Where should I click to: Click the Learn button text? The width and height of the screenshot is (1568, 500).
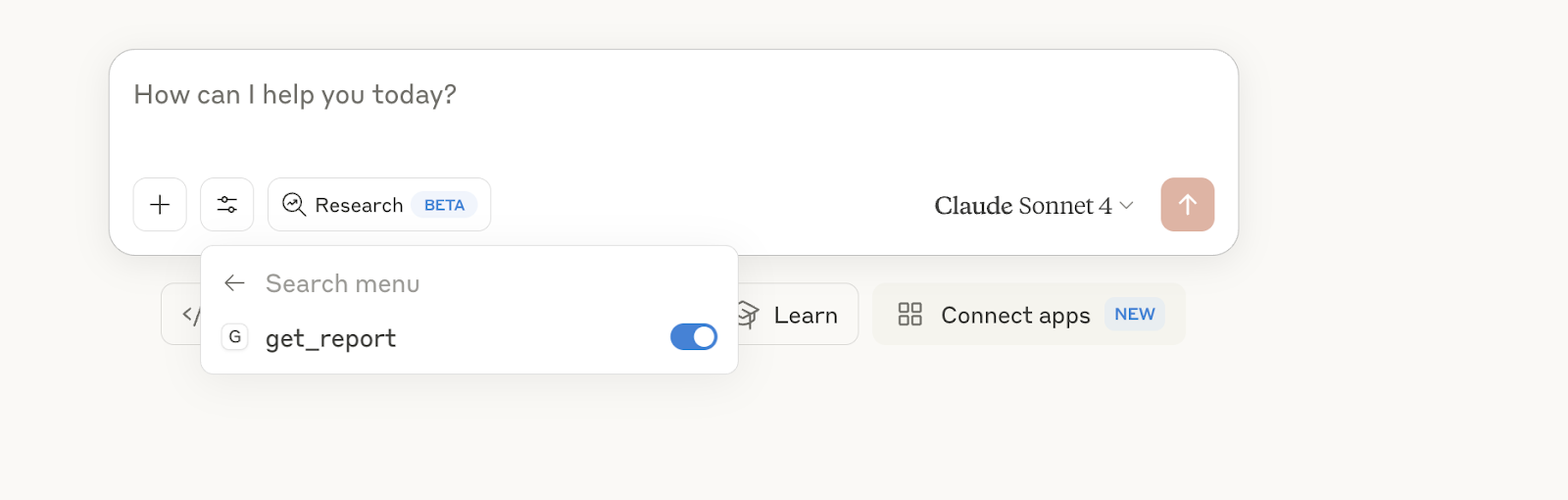coord(806,316)
